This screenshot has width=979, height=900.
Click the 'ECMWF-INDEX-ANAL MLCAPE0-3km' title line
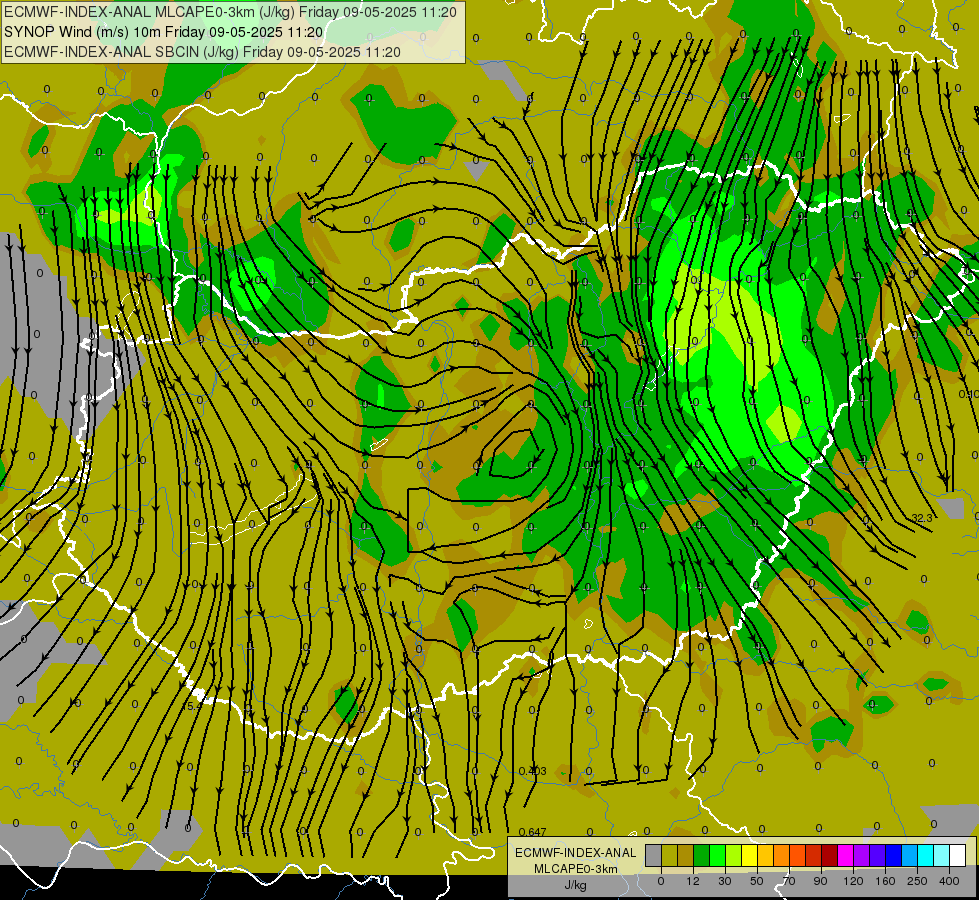click(230, 12)
